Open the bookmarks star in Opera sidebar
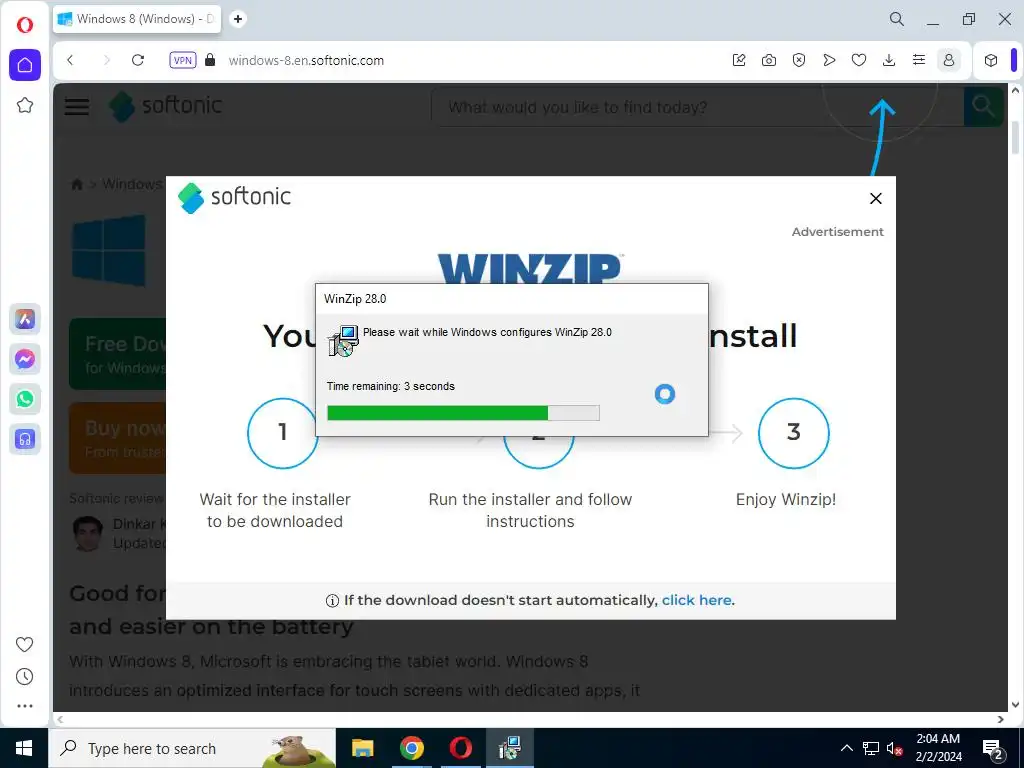 [x=25, y=105]
